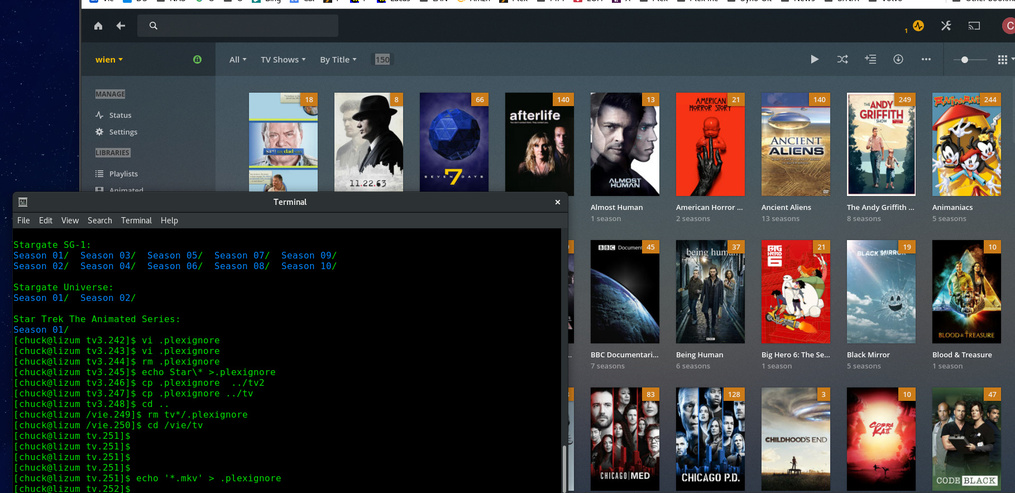
Task: Open the Terminal Help menu
Action: [x=169, y=221]
